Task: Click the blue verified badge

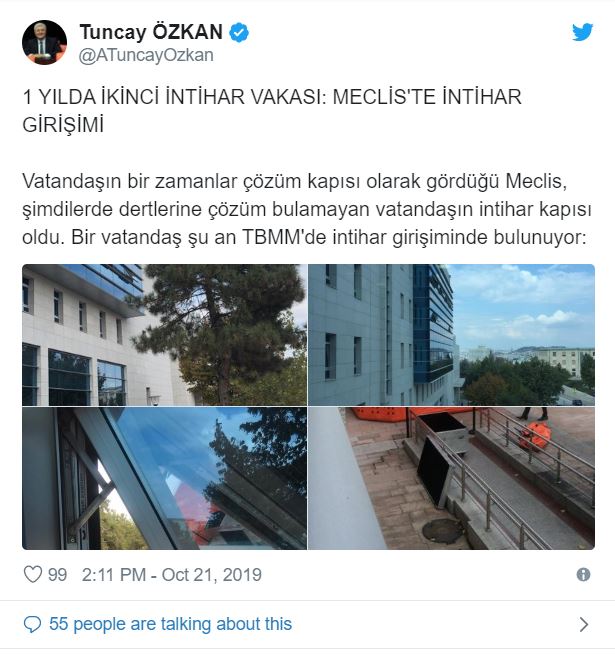Action: click(x=239, y=33)
